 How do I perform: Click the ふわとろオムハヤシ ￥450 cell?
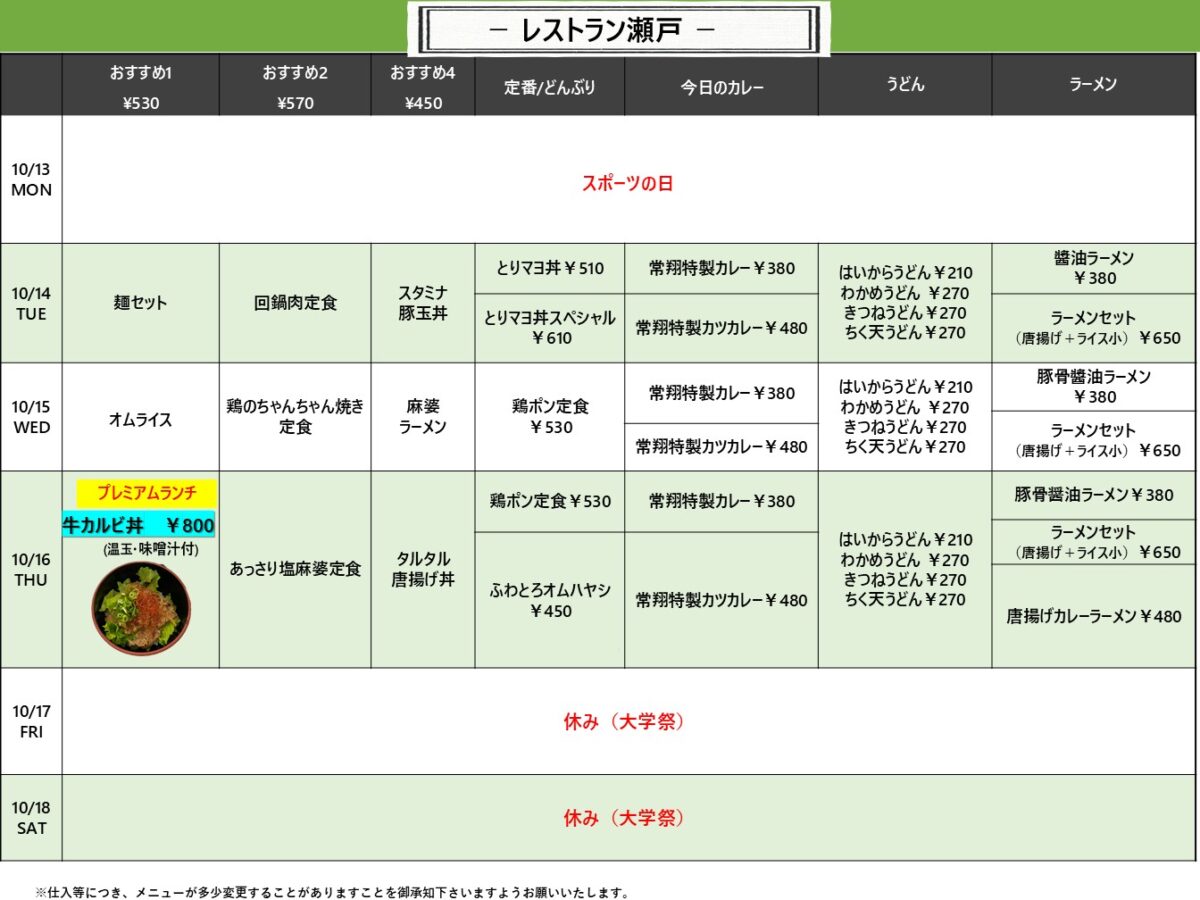(x=549, y=600)
